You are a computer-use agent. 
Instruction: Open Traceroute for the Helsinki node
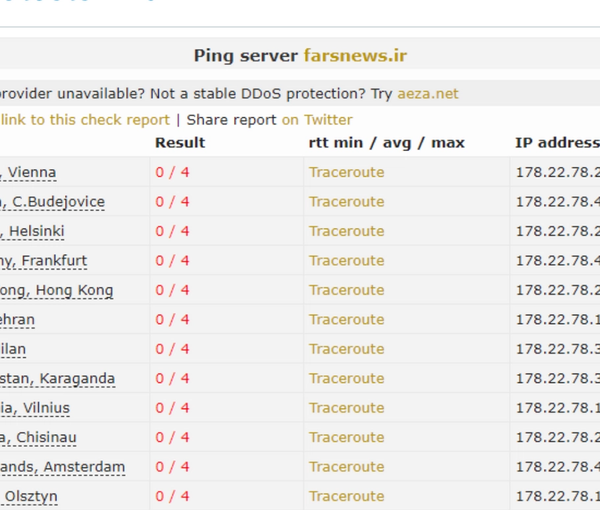(x=347, y=231)
